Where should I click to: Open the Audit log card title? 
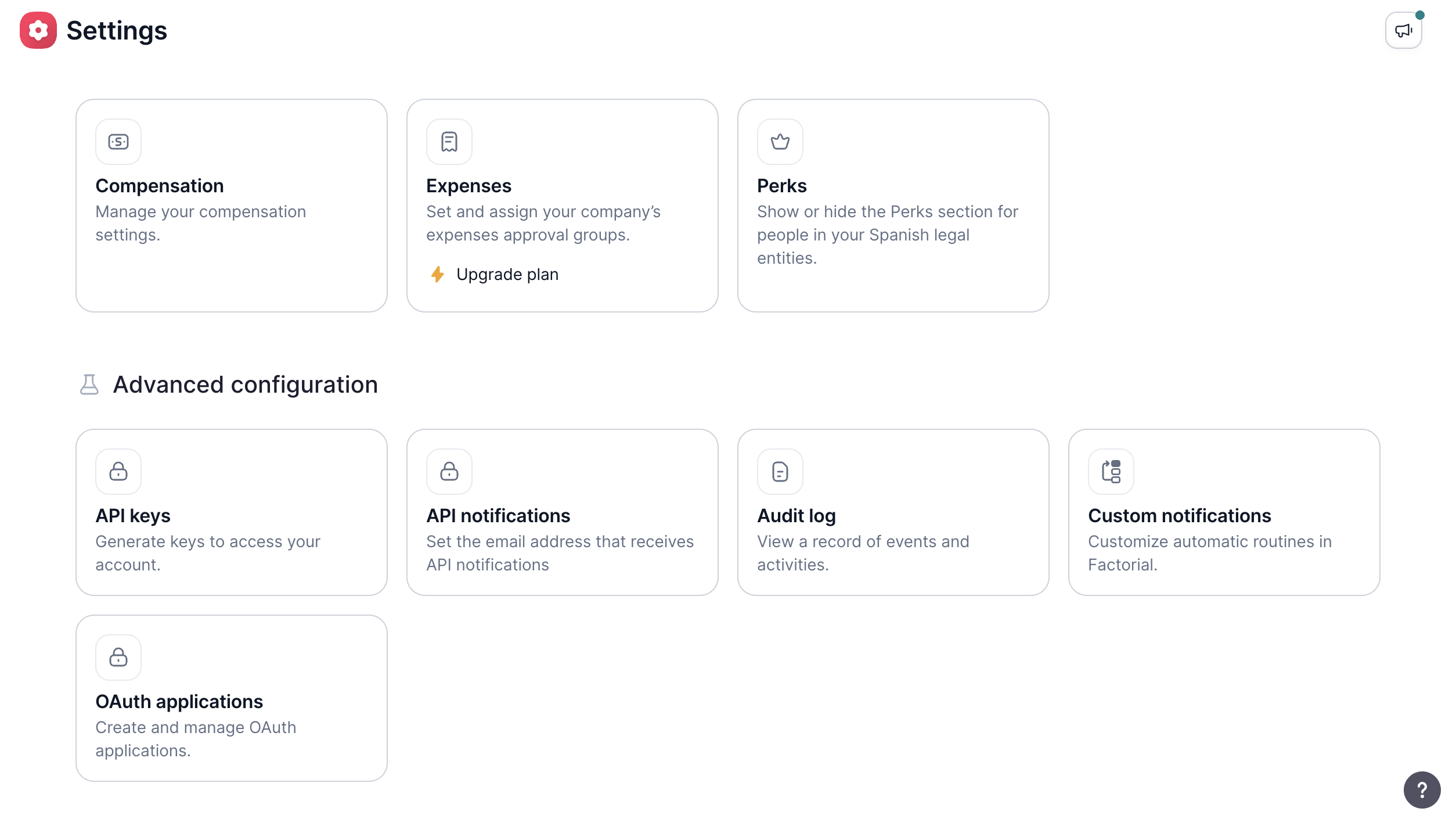click(797, 516)
